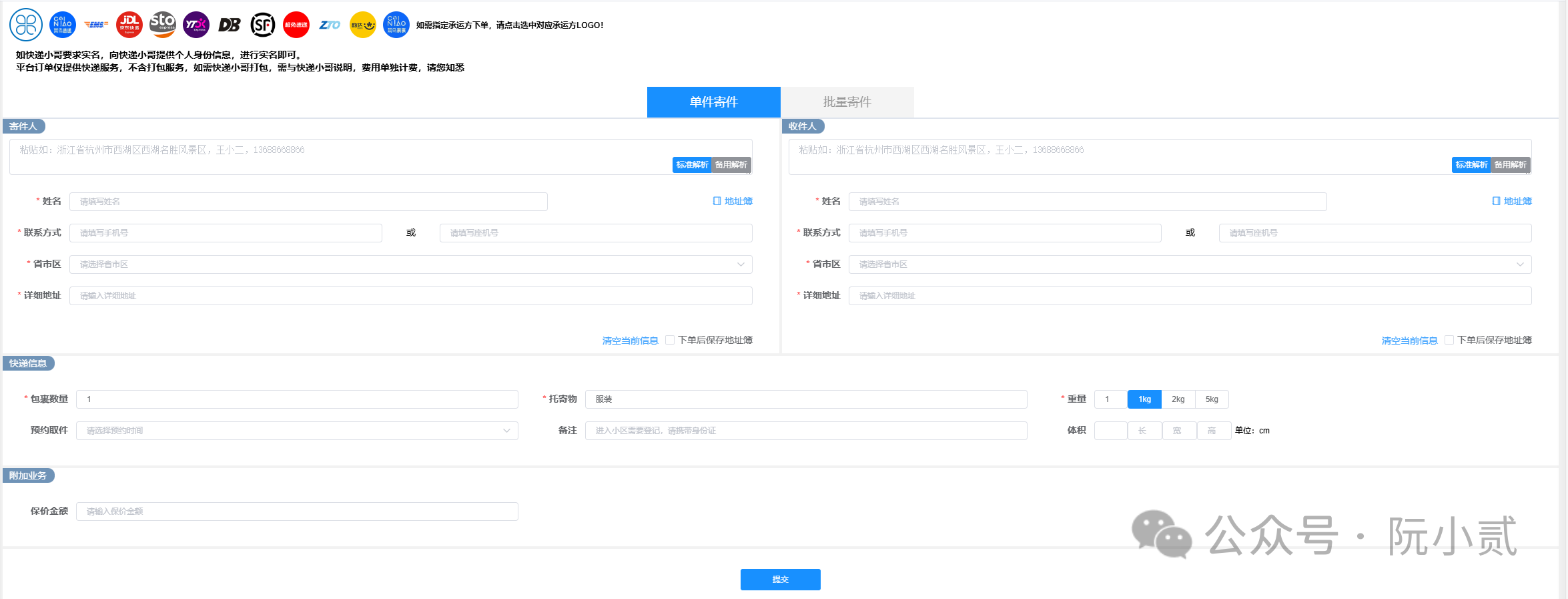Click the 宽 width input
The height and width of the screenshot is (599, 1568).
1180,431
